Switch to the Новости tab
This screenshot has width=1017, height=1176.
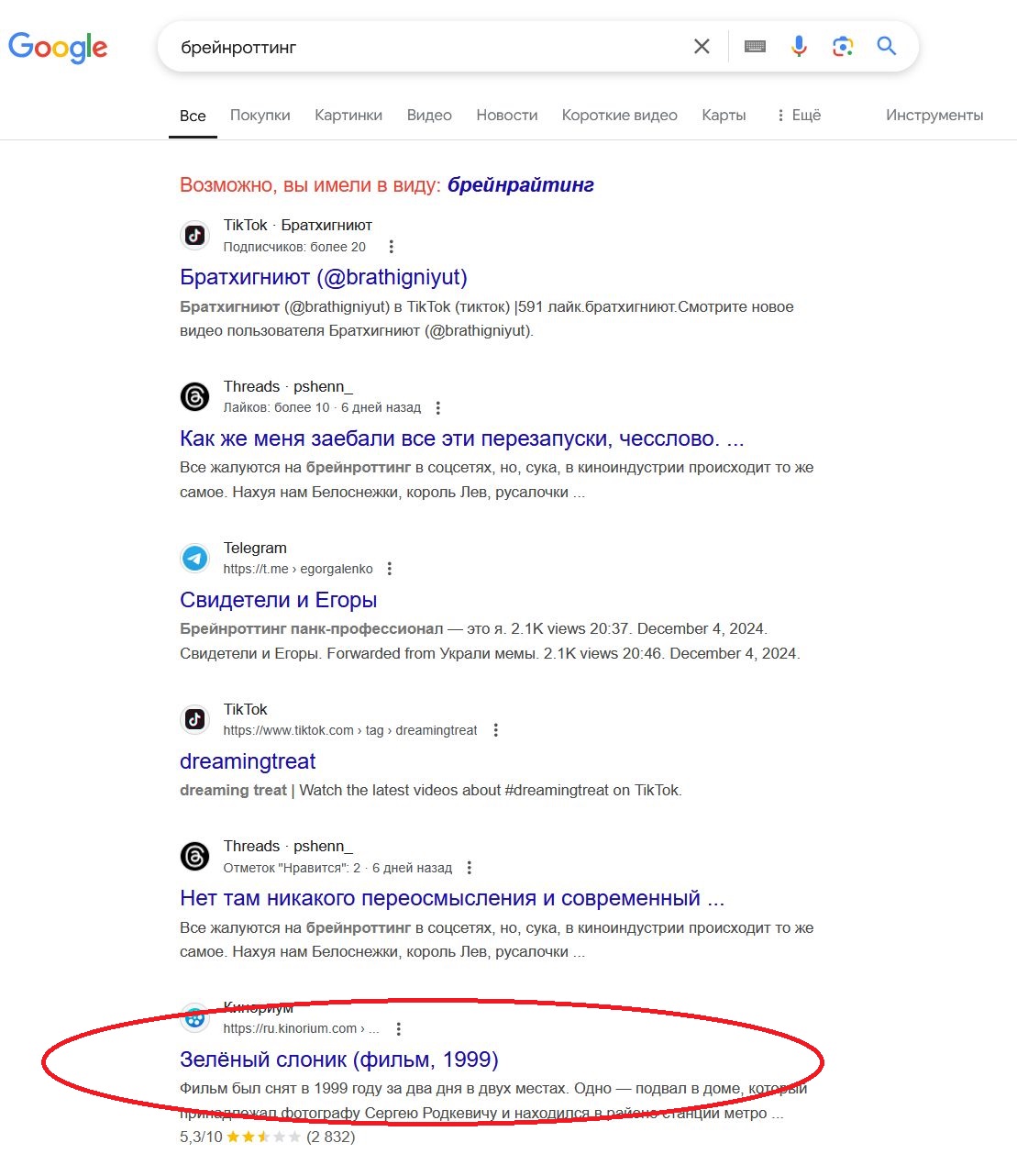pyautogui.click(x=507, y=116)
